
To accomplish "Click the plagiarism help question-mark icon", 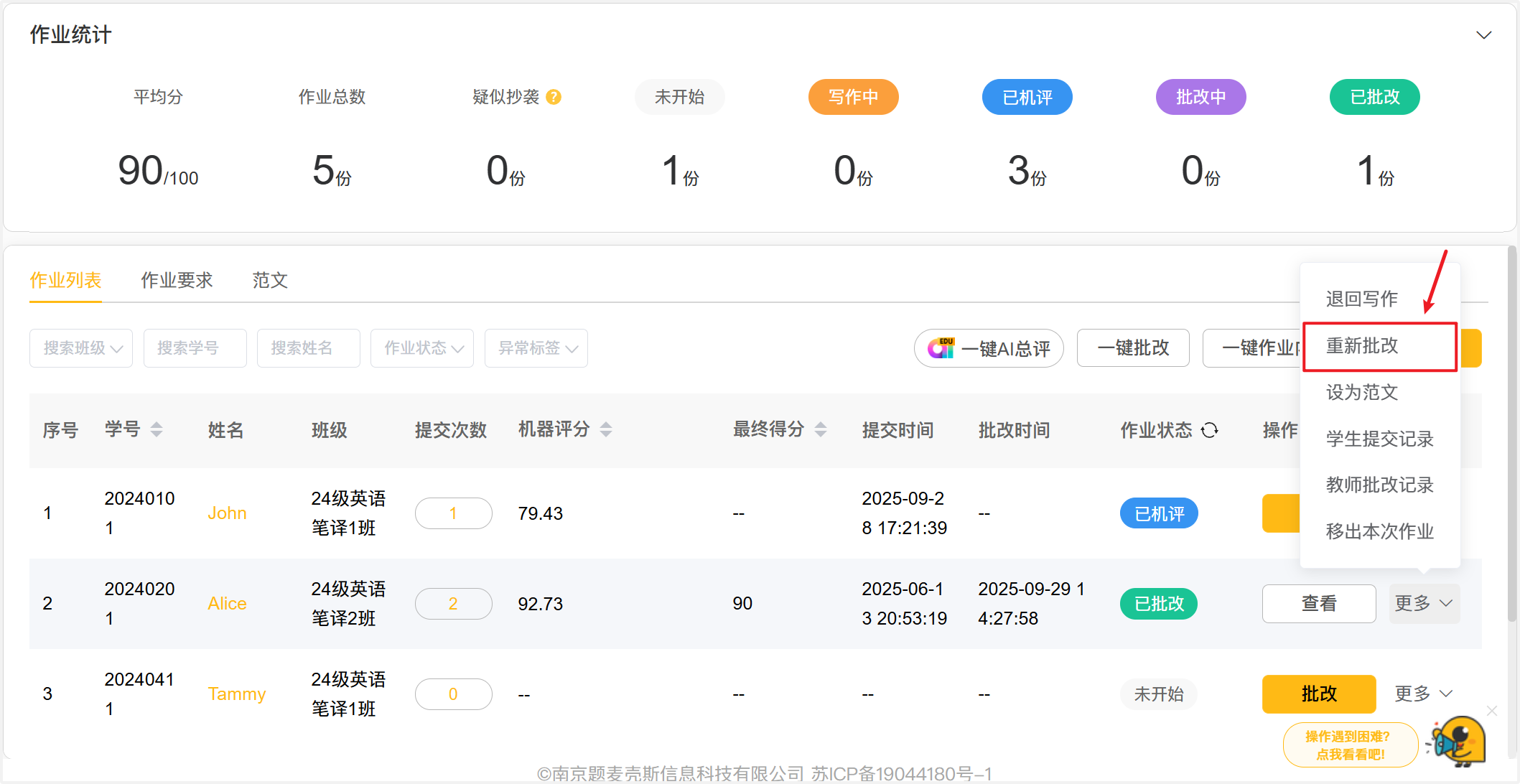I will tap(553, 97).
